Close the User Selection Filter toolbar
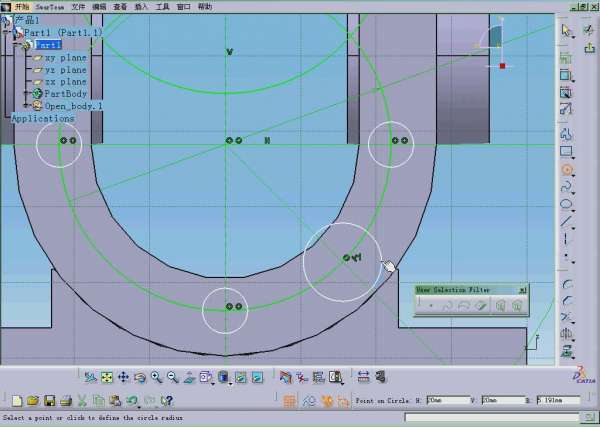The width and height of the screenshot is (600, 427). coord(521,290)
